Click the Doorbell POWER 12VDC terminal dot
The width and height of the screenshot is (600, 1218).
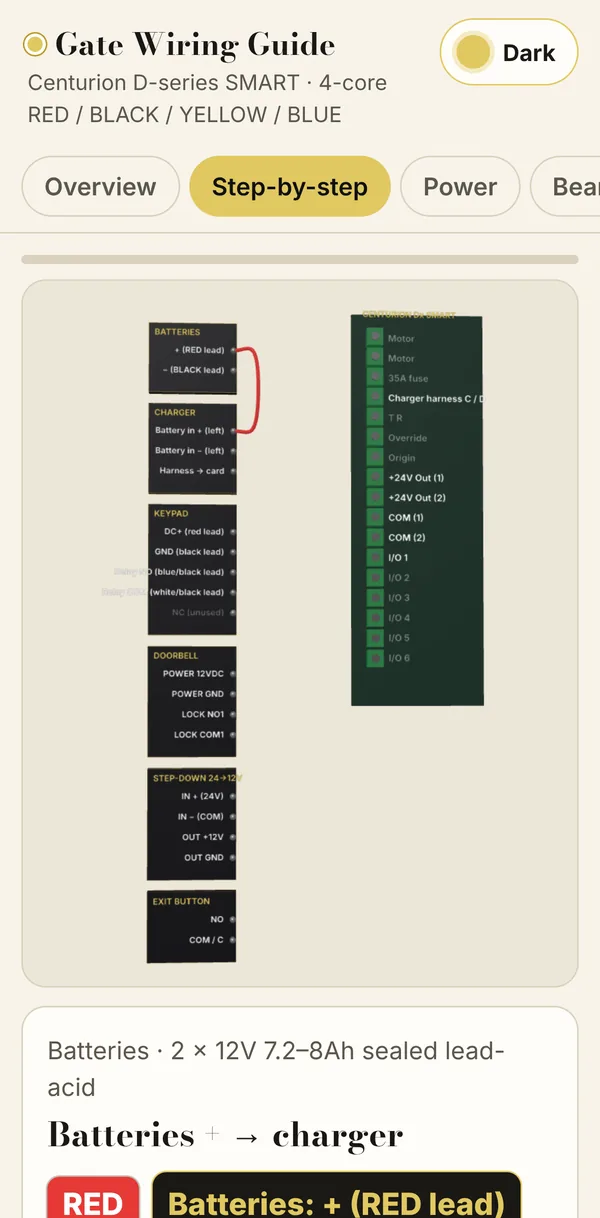click(x=233, y=674)
